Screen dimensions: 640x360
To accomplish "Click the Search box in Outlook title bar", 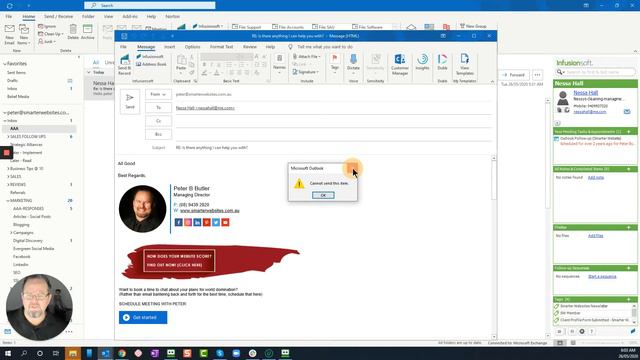I will 149,5.
